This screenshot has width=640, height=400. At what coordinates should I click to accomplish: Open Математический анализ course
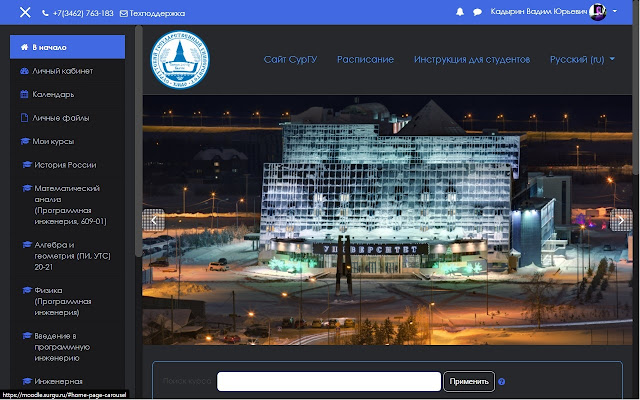[x=67, y=205]
